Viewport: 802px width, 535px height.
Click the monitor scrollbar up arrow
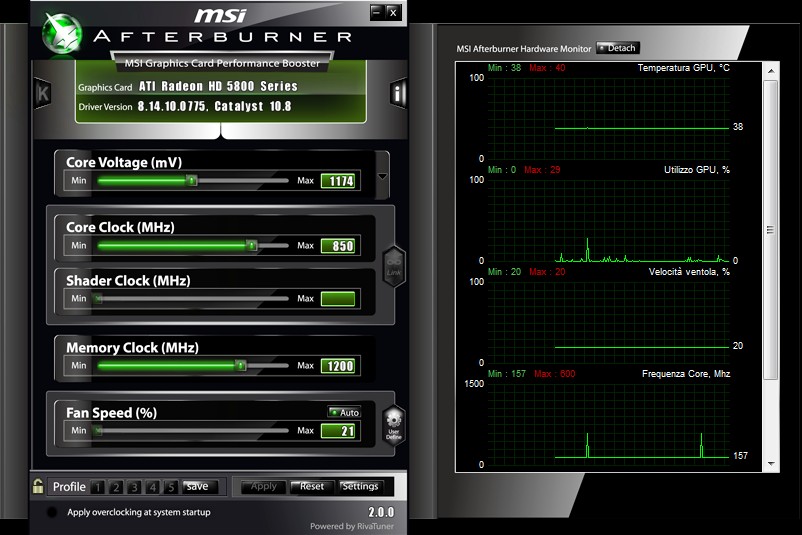click(x=771, y=71)
